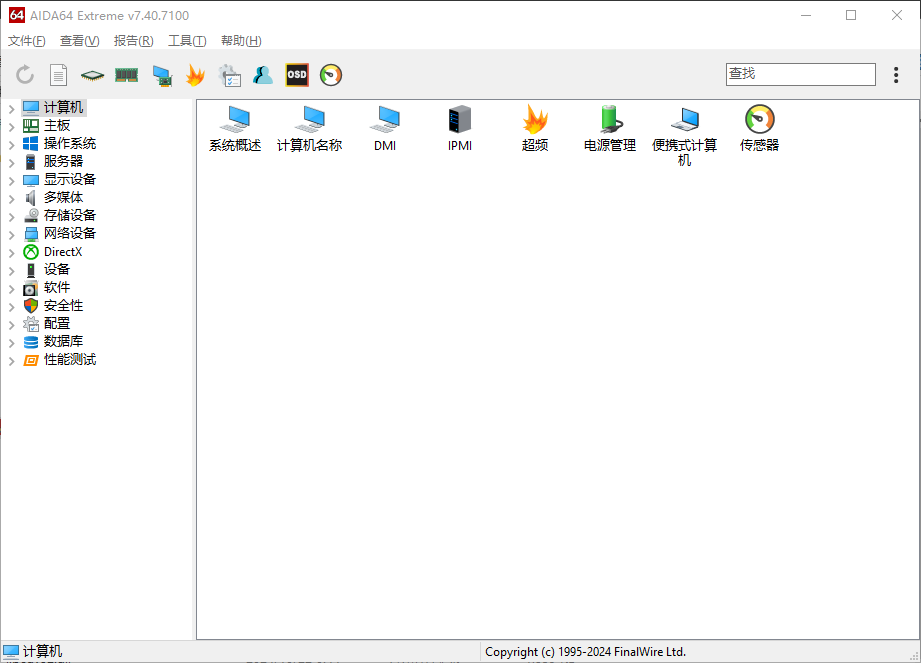Open the 传感器 gauge icon in content pane
This screenshot has height=663, width=921.
pyautogui.click(x=759, y=121)
